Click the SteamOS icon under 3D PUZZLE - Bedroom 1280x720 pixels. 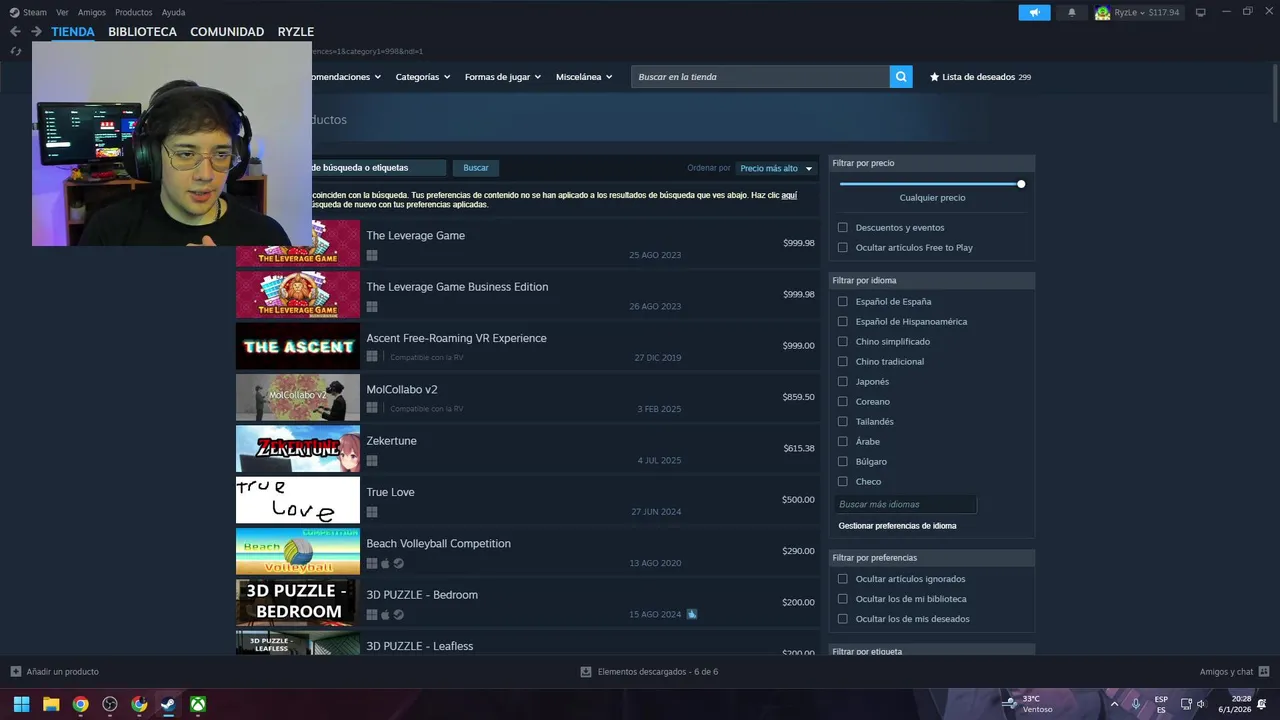(x=398, y=614)
